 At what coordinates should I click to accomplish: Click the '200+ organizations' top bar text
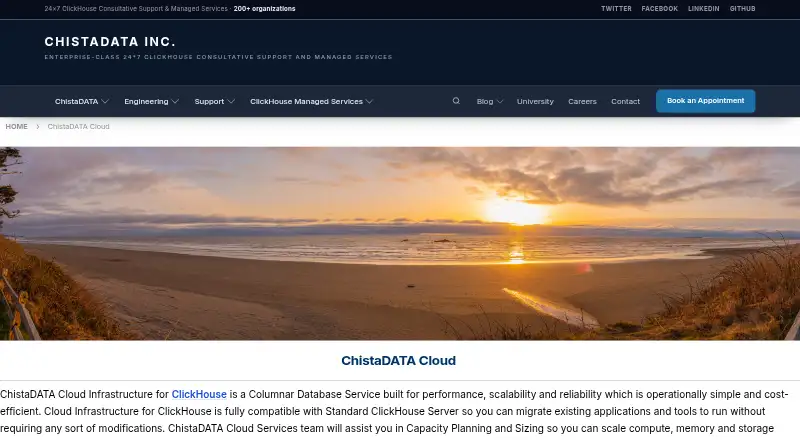[264, 9]
